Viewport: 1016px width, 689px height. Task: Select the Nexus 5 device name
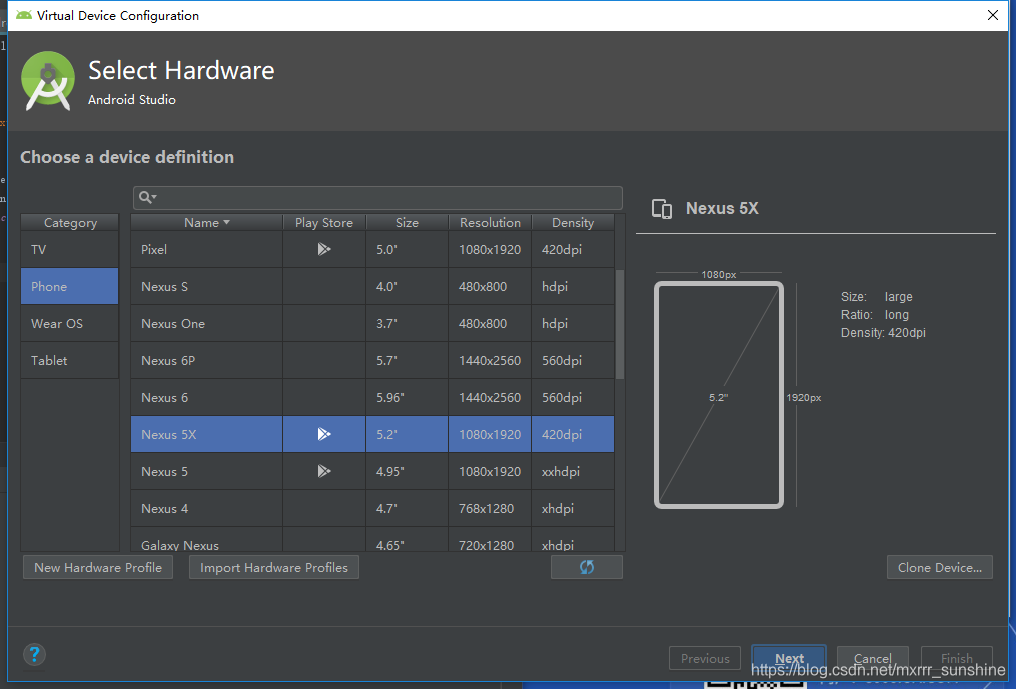point(165,471)
